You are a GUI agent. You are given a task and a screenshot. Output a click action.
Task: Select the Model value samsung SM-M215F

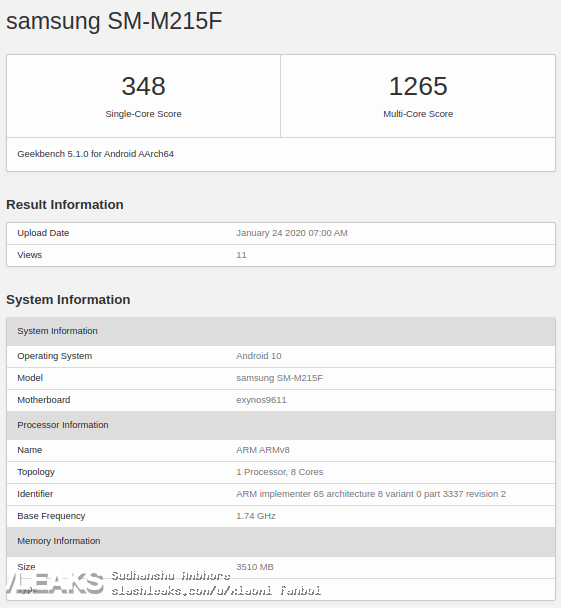280,378
